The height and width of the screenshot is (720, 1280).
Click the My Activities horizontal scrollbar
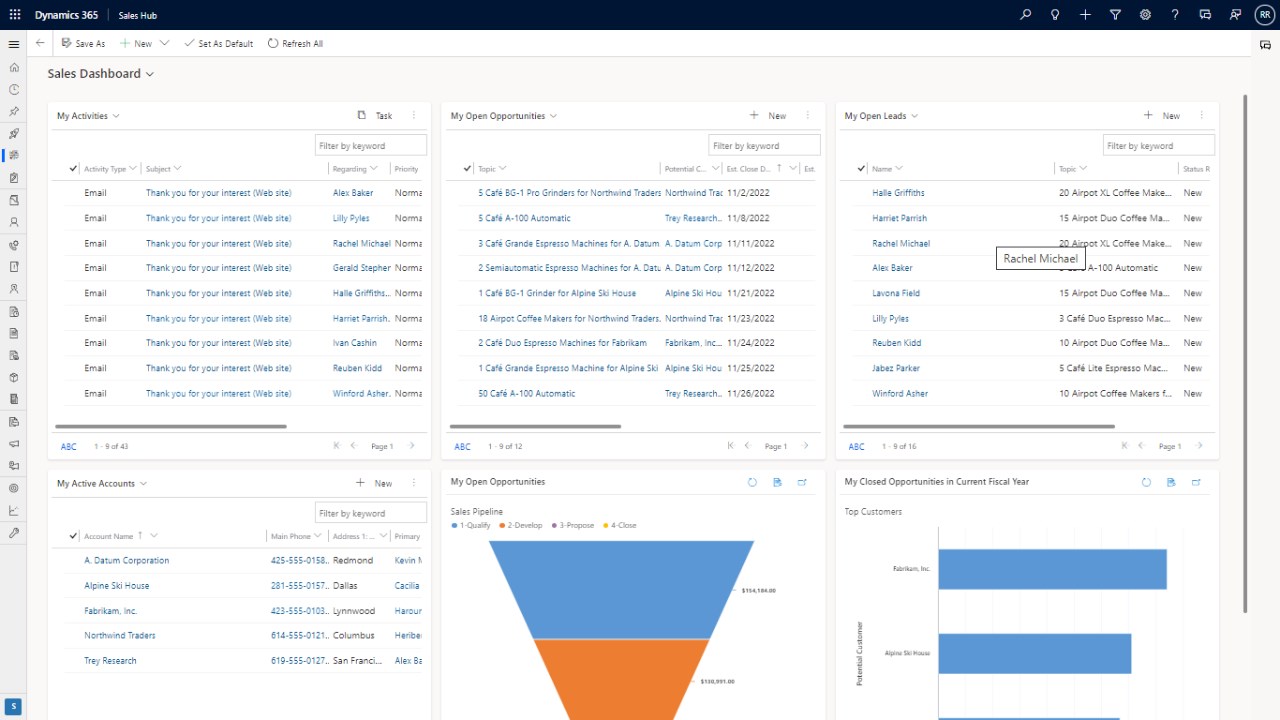click(171, 427)
